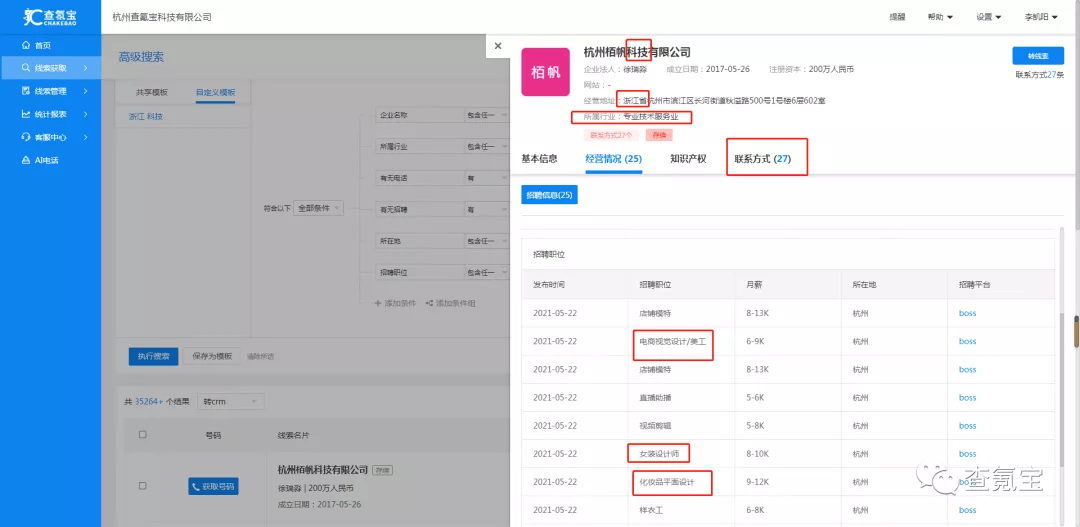This screenshot has height=527, width=1080.
Task: Click the 女装设计师 position cell
Action: point(659,454)
